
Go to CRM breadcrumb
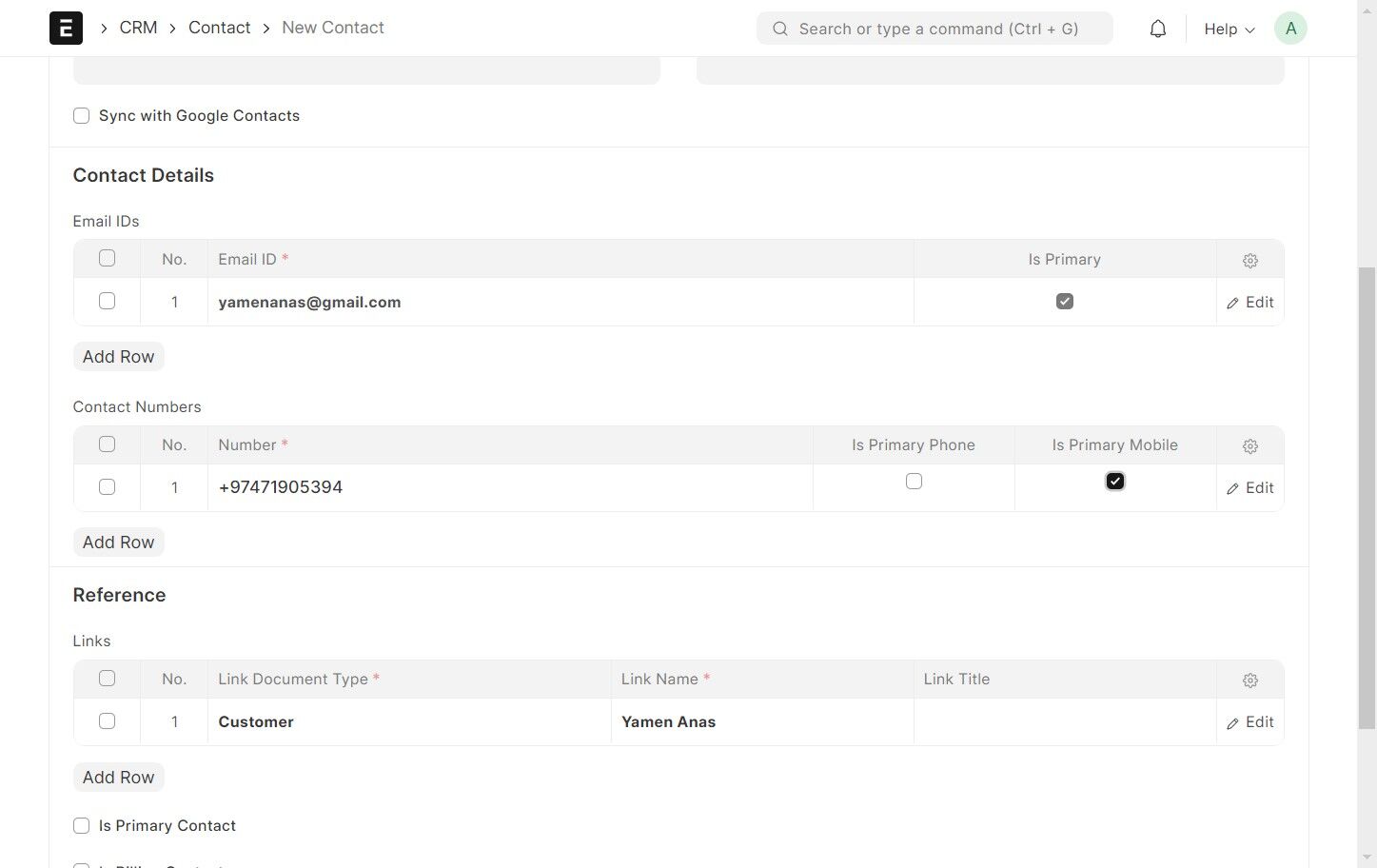pyautogui.click(x=139, y=28)
